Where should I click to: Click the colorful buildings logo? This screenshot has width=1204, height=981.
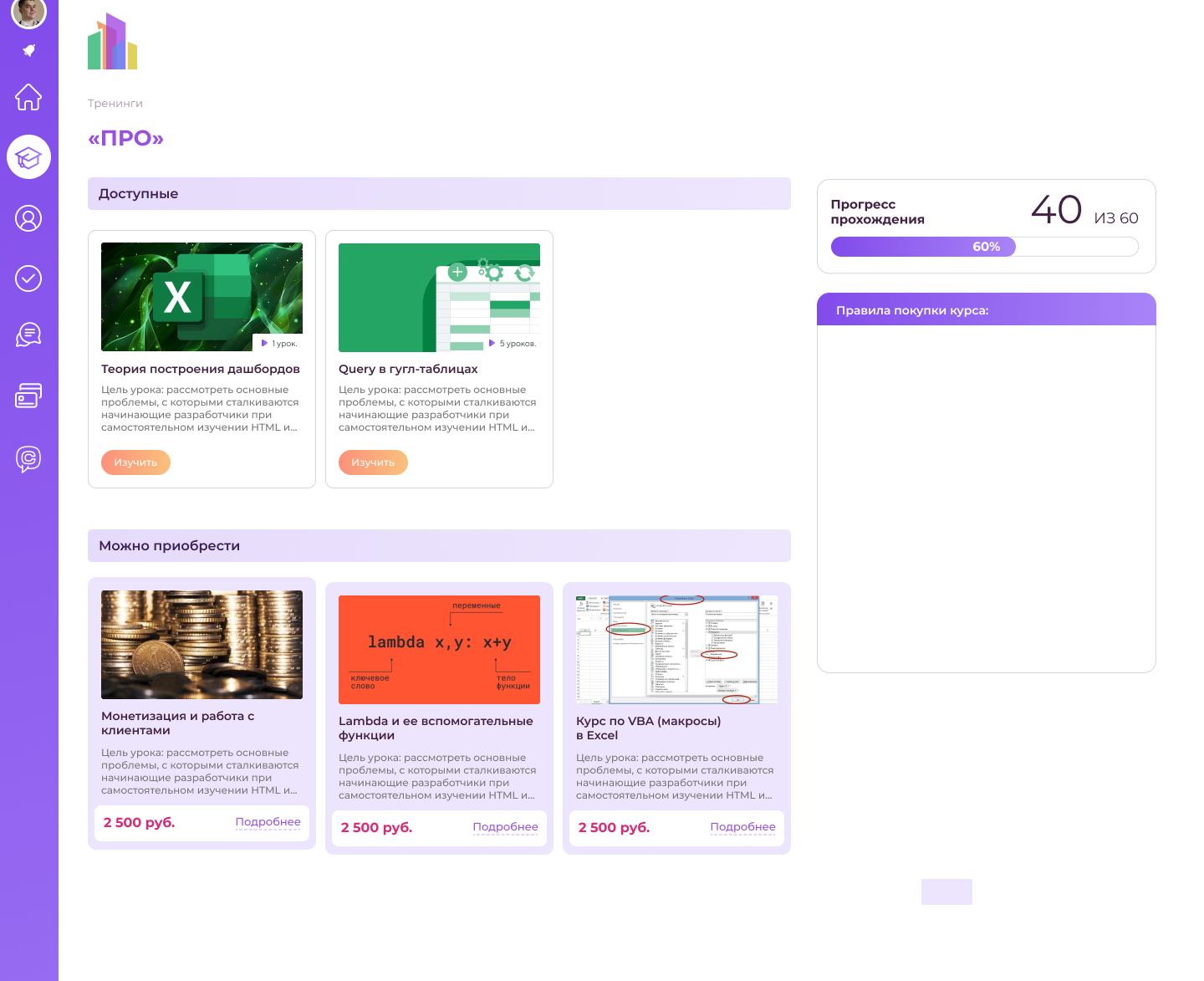(x=112, y=42)
